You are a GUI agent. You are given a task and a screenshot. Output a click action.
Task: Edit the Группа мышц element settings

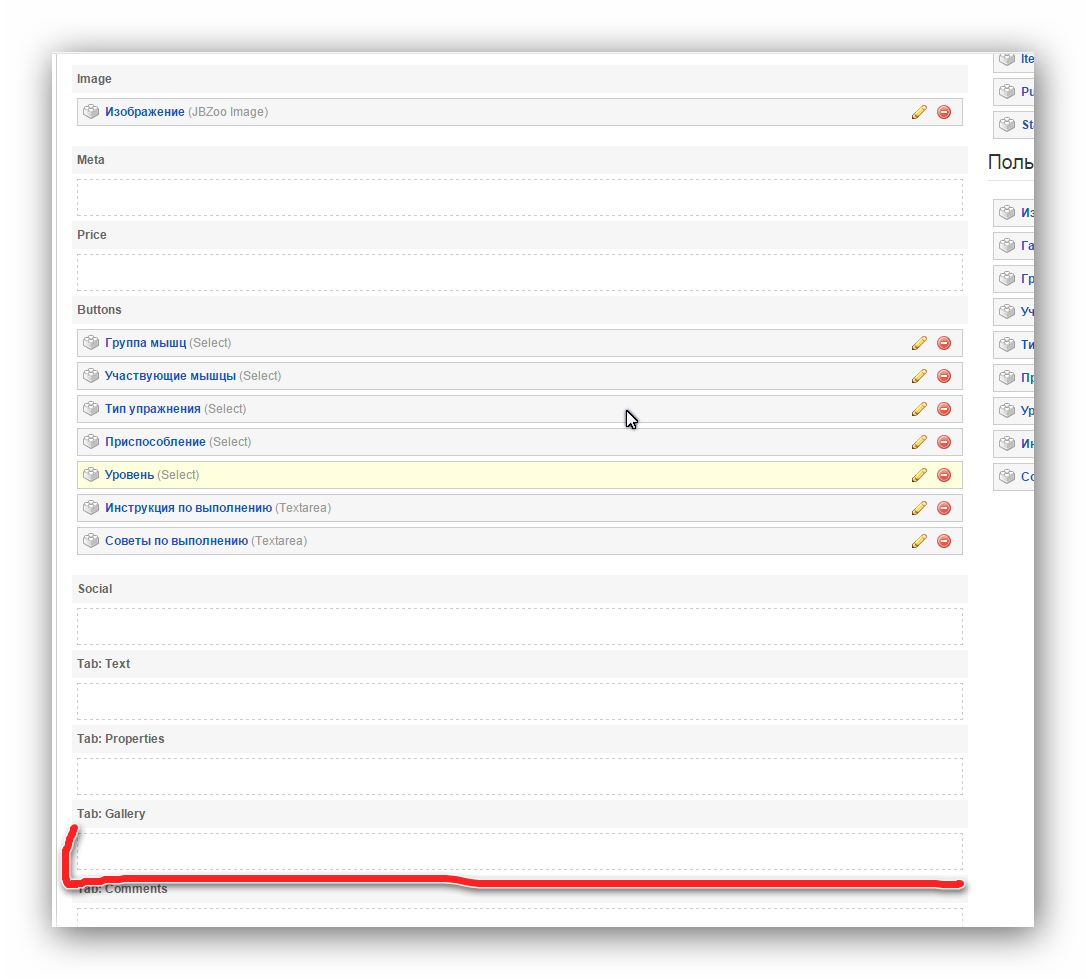[919, 343]
